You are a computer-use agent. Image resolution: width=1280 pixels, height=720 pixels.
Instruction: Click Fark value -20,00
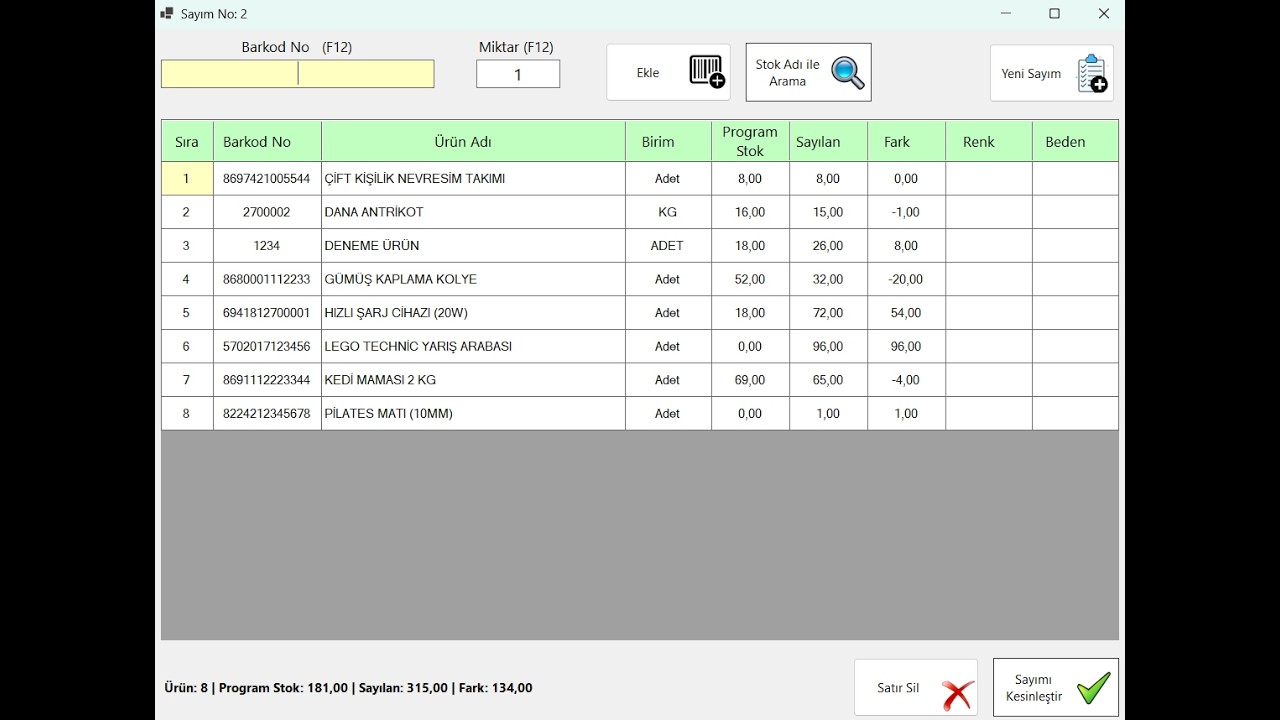tap(906, 279)
